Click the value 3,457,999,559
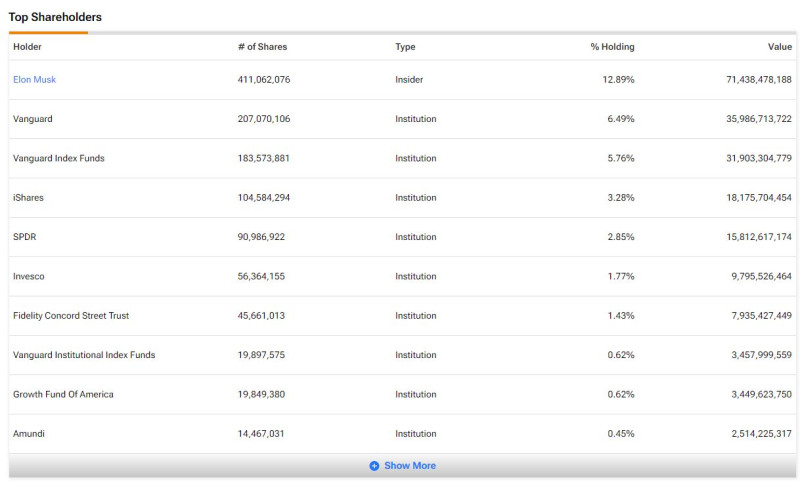This screenshot has width=800, height=482. click(762, 355)
